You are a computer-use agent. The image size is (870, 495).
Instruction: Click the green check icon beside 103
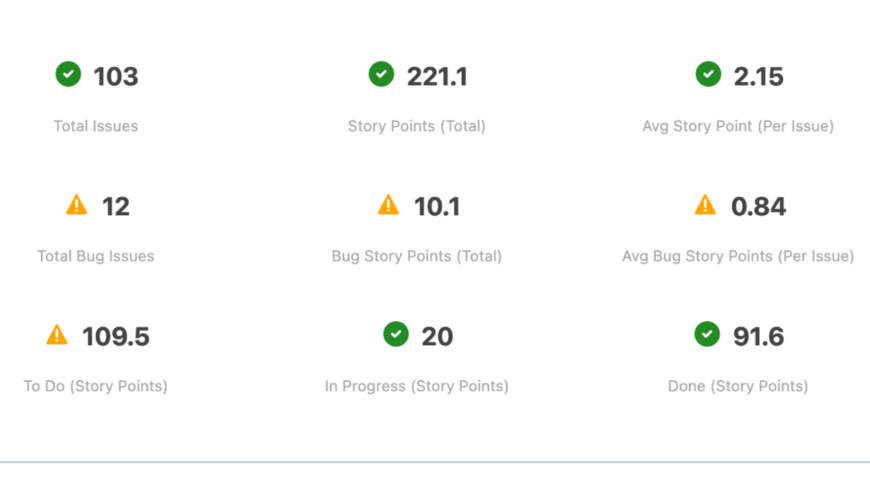(68, 74)
